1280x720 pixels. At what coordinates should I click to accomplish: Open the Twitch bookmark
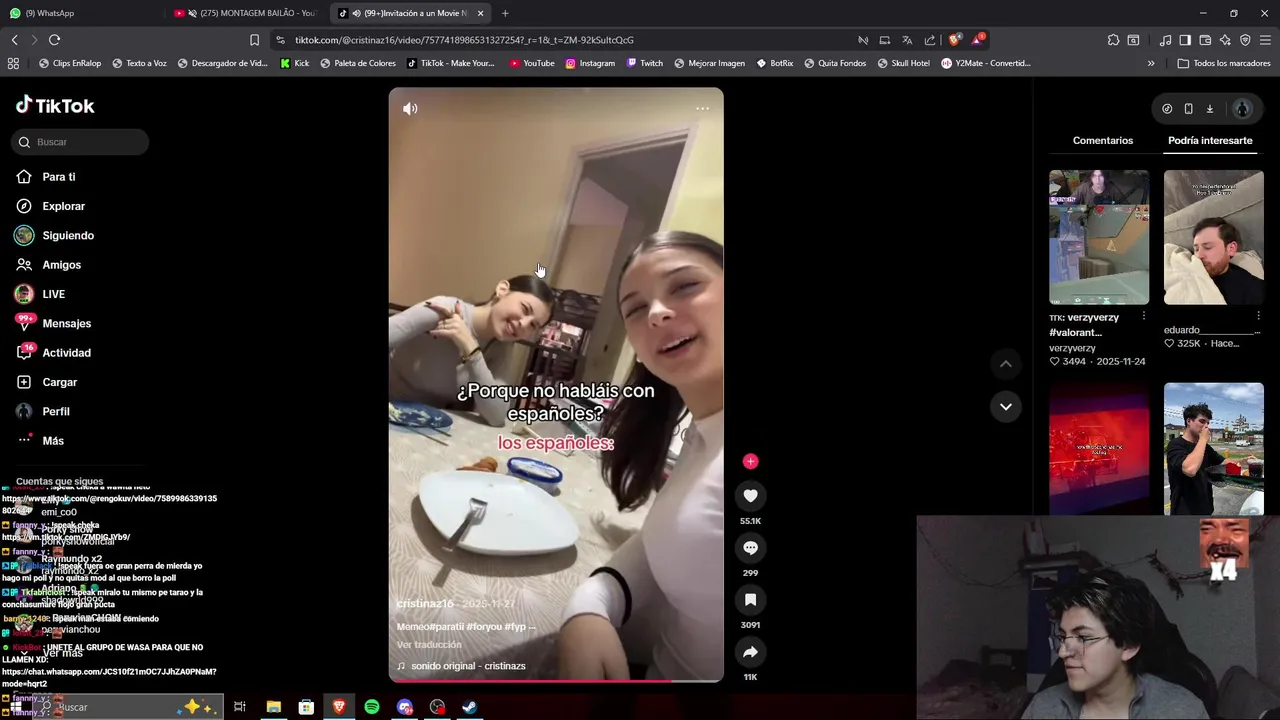click(x=645, y=63)
